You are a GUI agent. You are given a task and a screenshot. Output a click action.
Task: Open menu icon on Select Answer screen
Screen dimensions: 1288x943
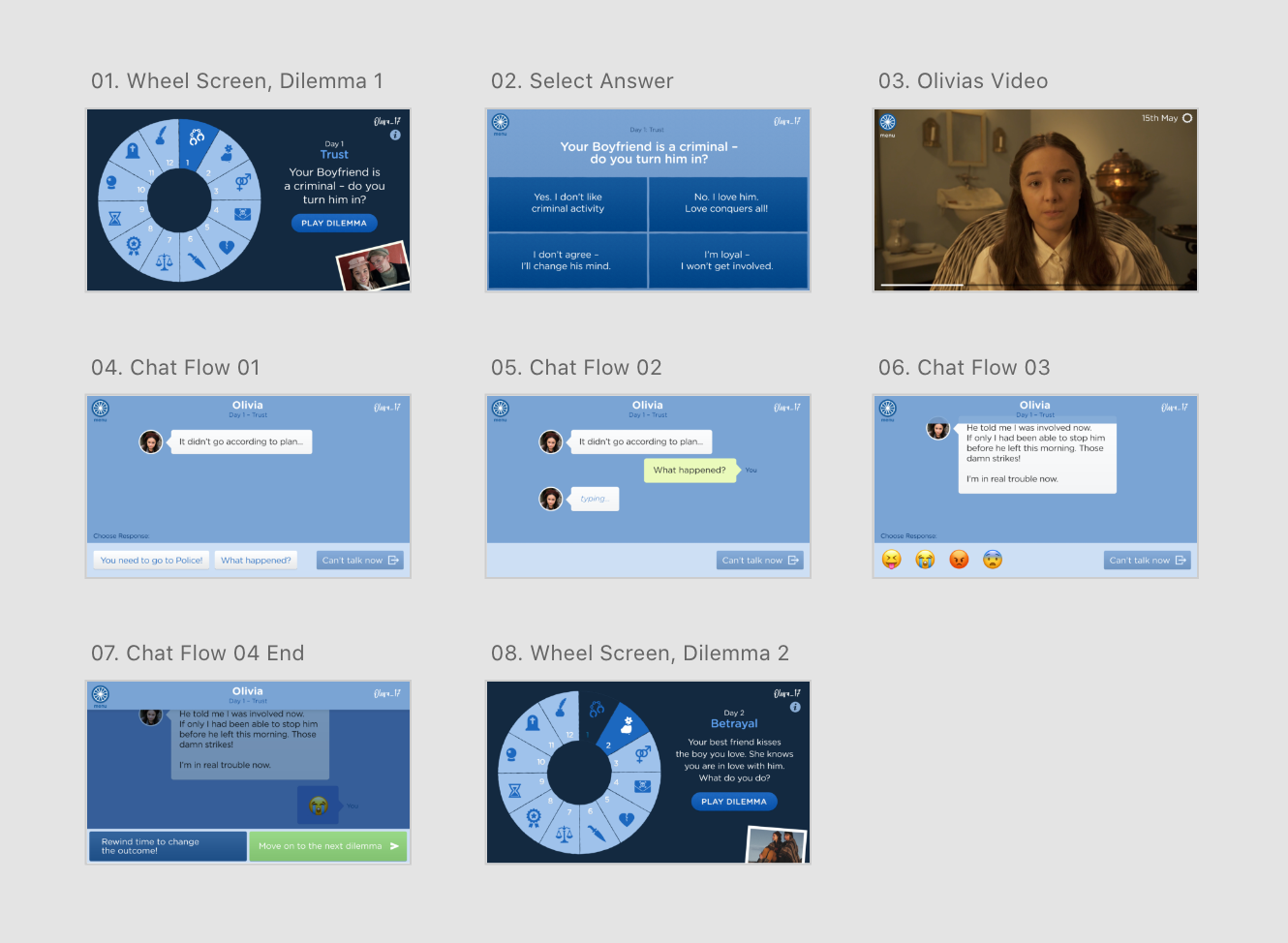click(x=500, y=123)
